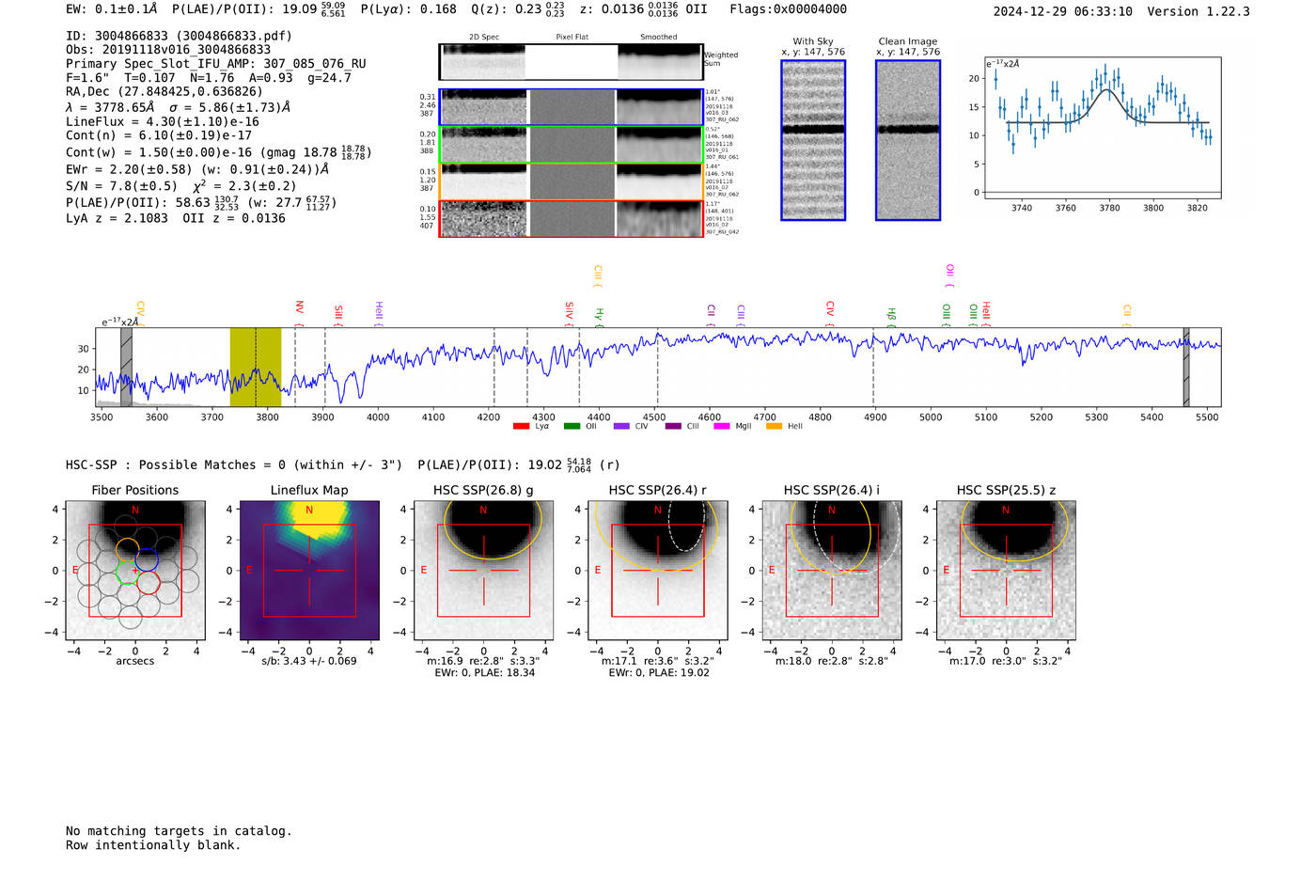Screen dimensions: 1316x896
Task: Click the λ = 3778.65Å line
Action: click(178, 107)
